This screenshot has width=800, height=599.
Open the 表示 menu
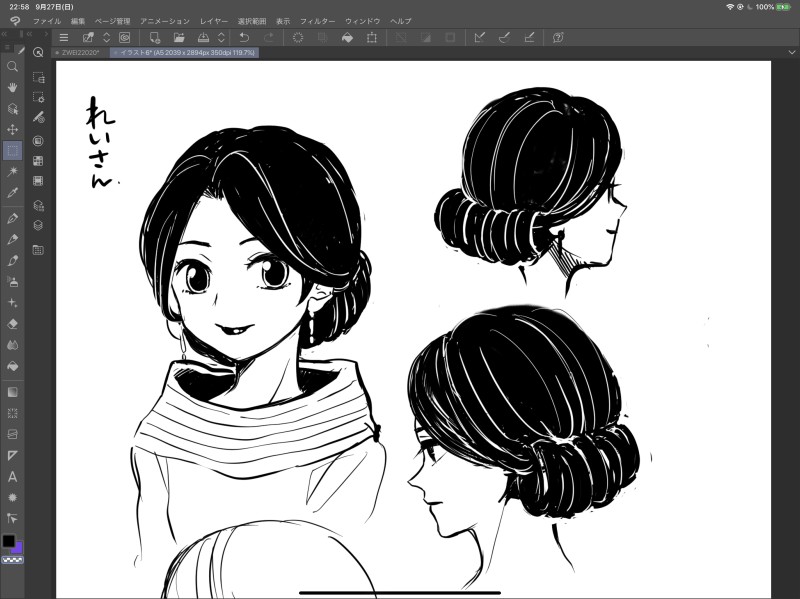coord(283,21)
